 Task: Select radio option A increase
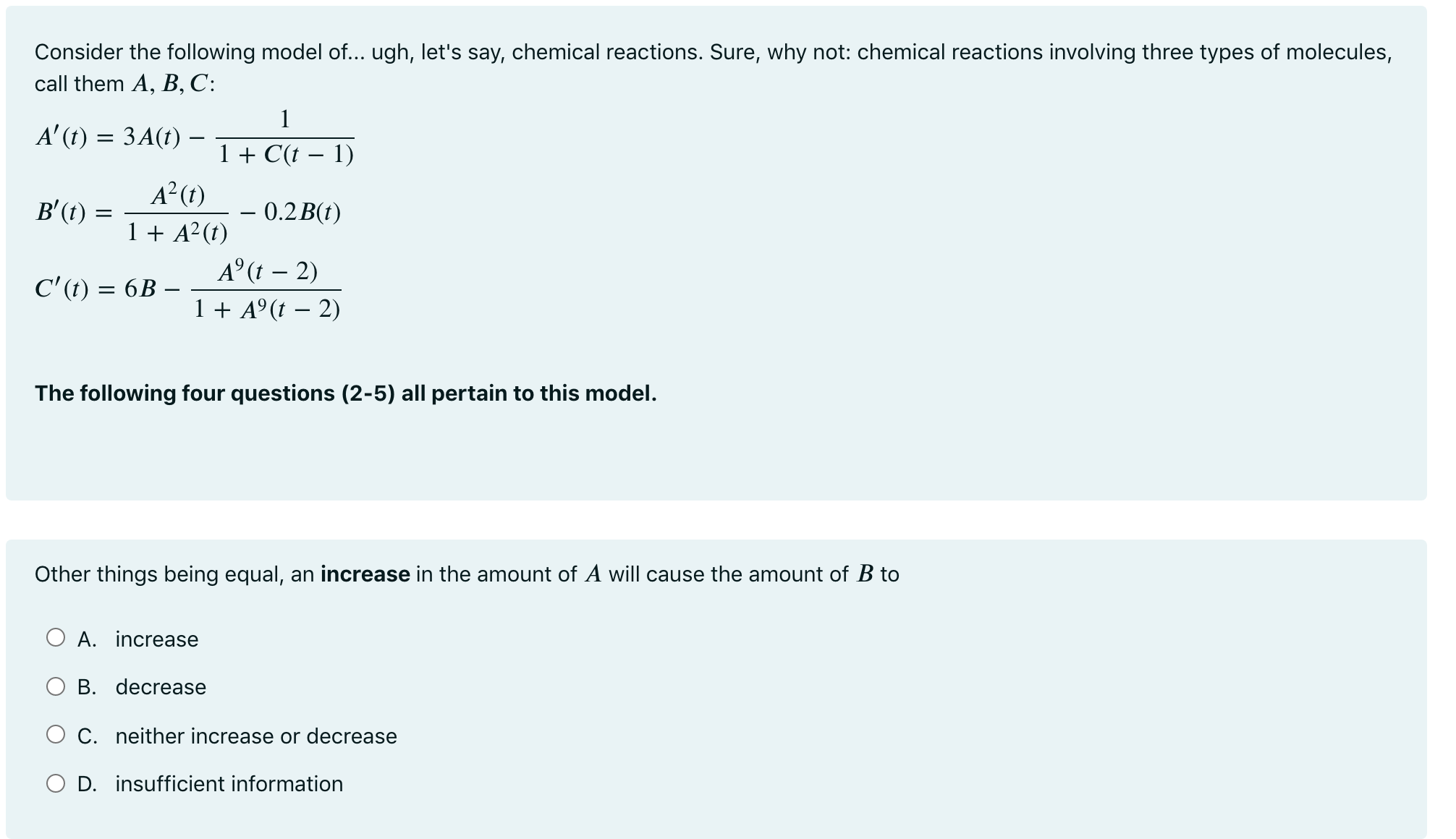(55, 638)
